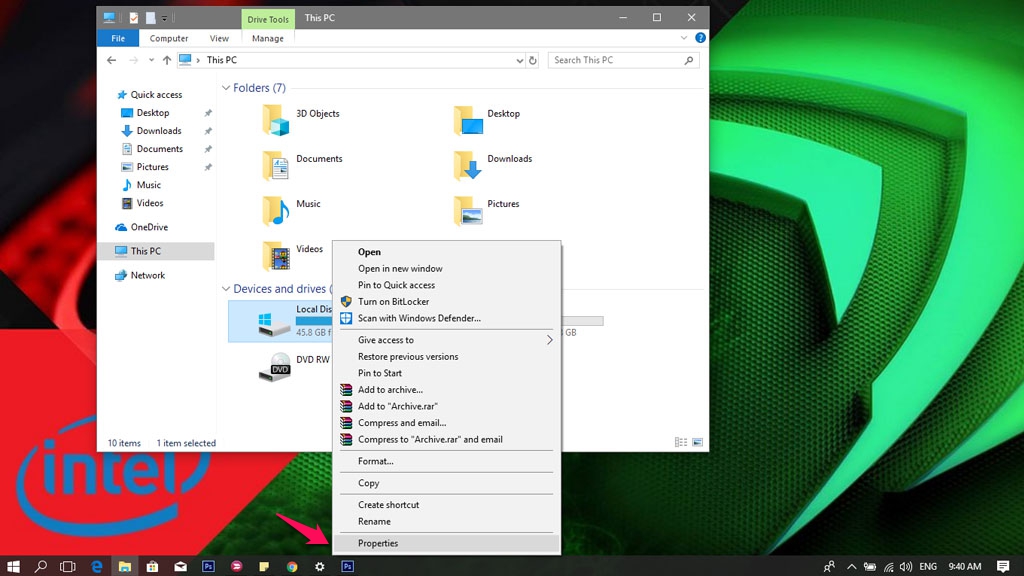Open the View ribbon tab

tap(219, 38)
